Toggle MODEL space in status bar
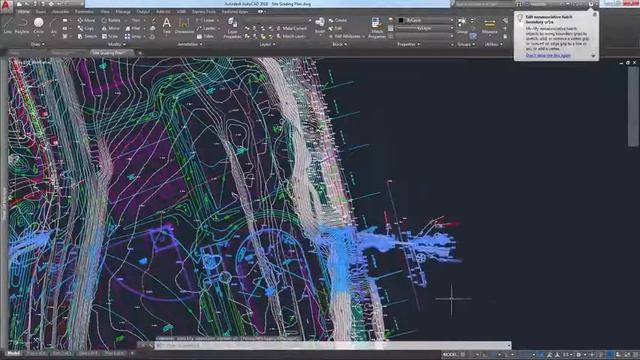 [449, 355]
